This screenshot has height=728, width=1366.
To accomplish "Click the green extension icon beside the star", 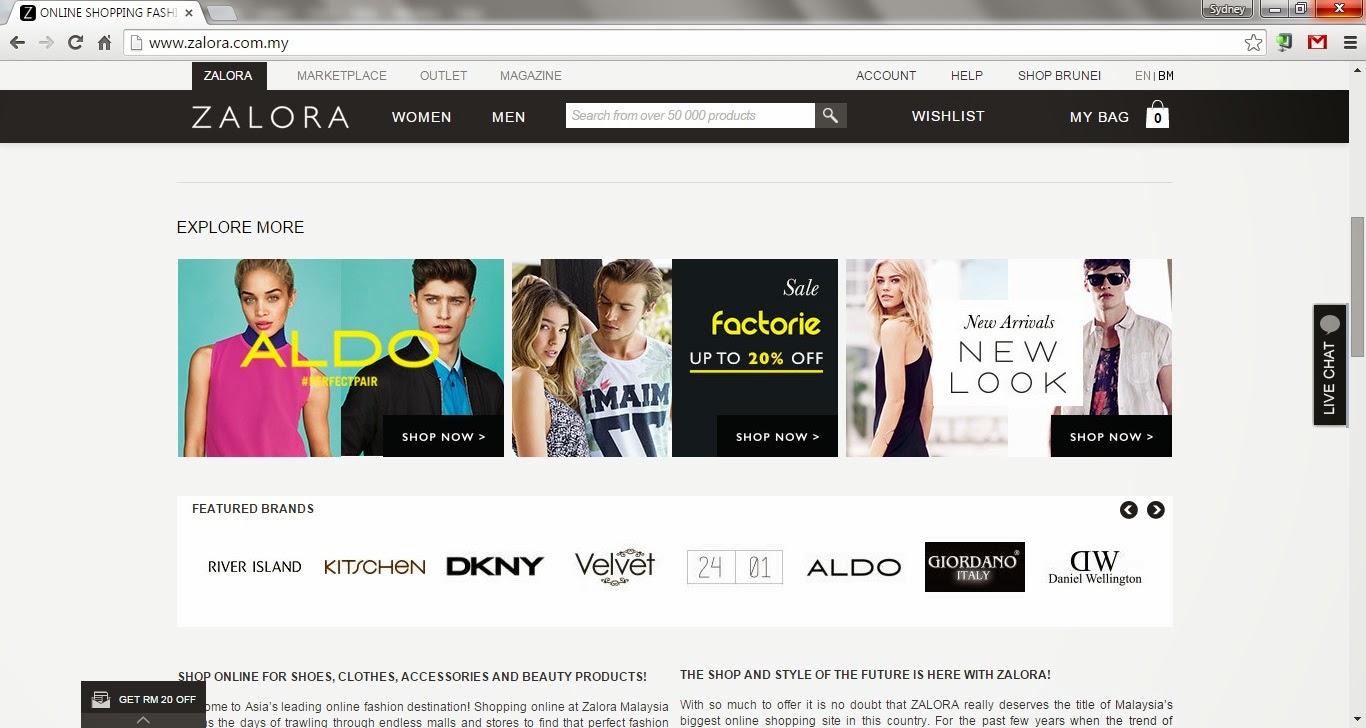I will pos(1286,42).
